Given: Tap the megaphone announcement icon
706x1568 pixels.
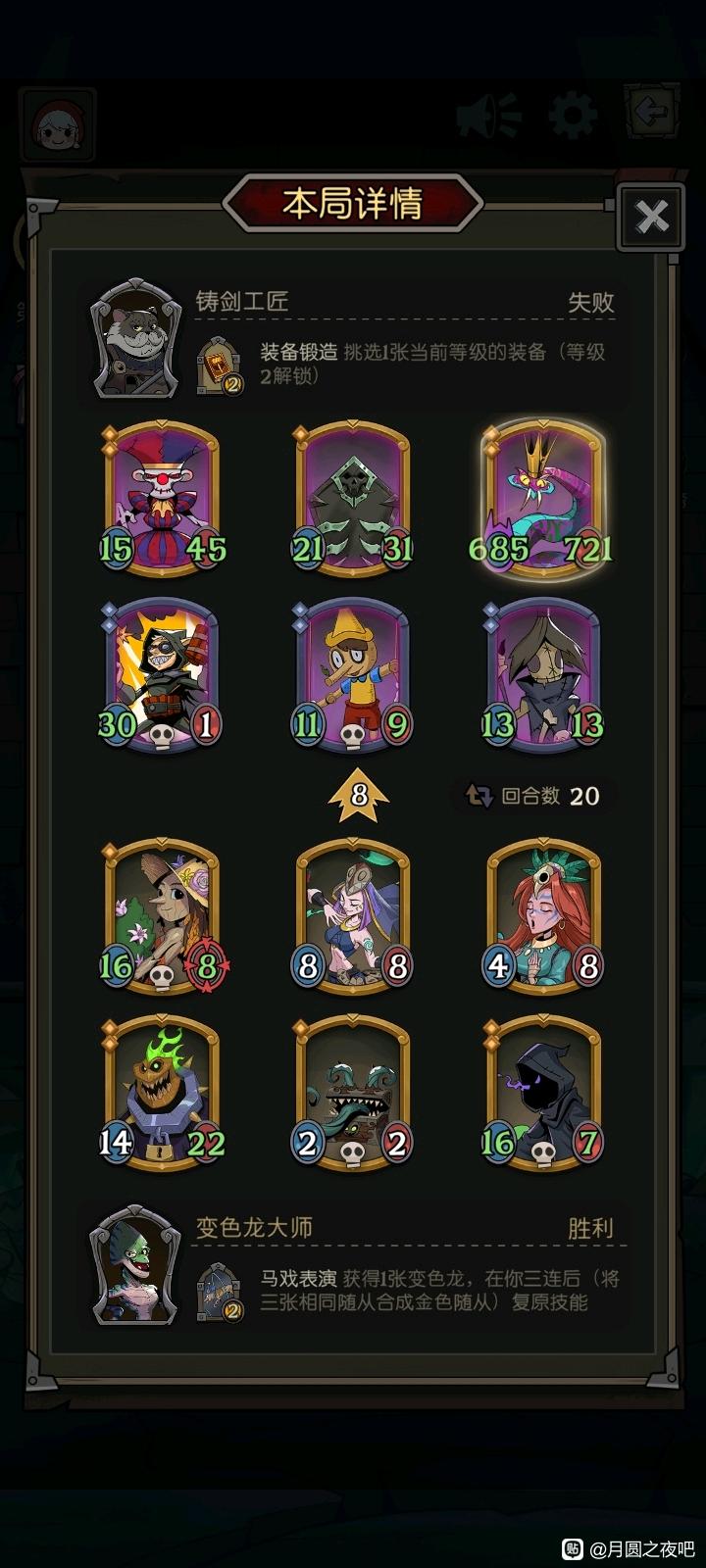Looking at the screenshot, I should pos(488,117).
